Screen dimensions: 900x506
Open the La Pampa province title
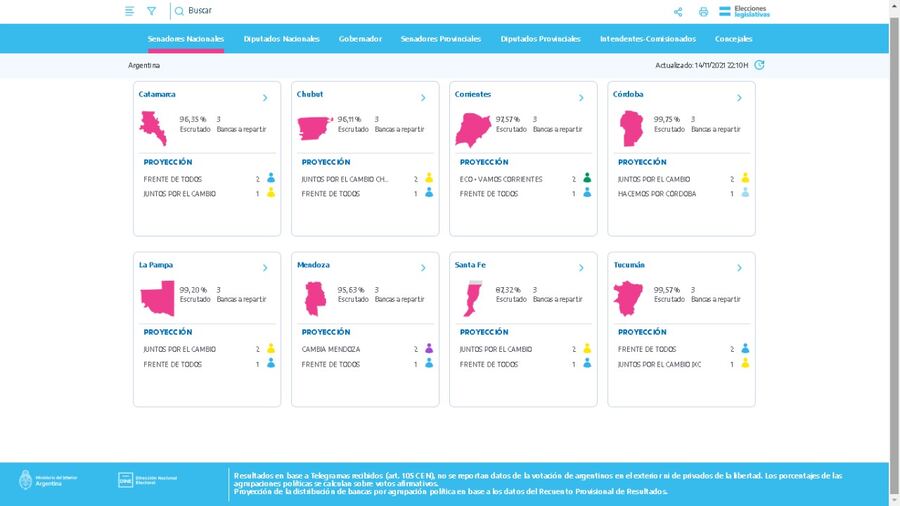[156, 265]
